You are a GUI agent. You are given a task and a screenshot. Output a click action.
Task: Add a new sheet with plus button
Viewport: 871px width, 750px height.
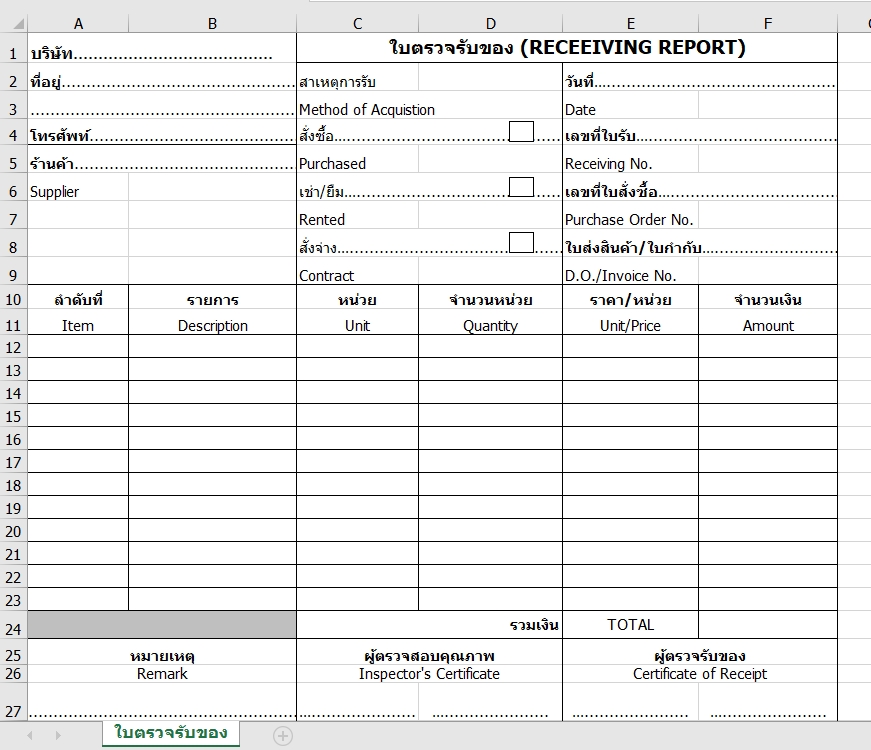(x=283, y=736)
